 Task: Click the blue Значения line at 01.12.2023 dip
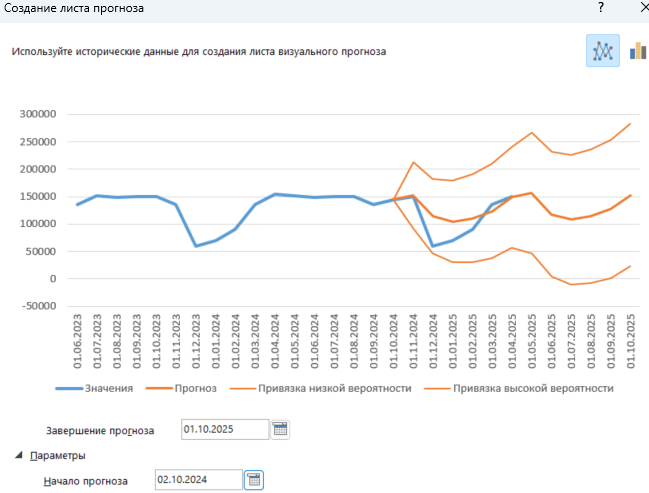point(196,246)
